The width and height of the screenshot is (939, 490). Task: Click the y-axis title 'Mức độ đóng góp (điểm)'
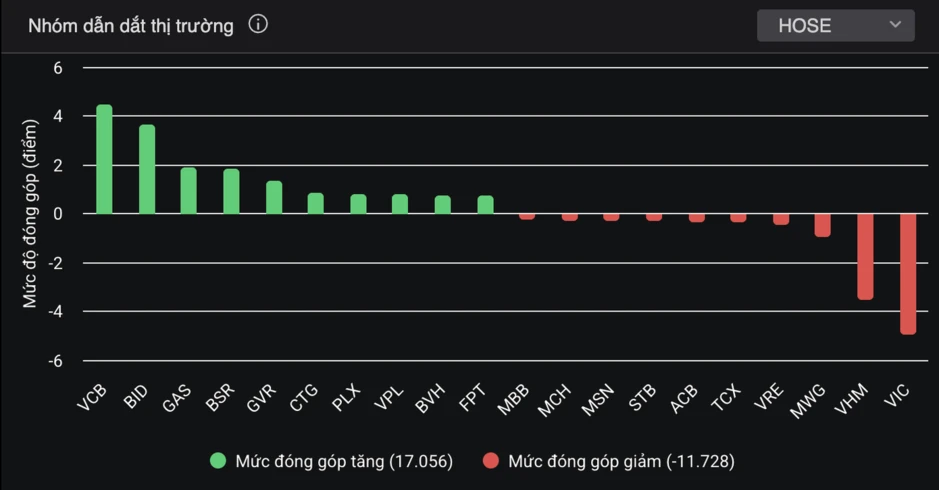tap(30, 214)
